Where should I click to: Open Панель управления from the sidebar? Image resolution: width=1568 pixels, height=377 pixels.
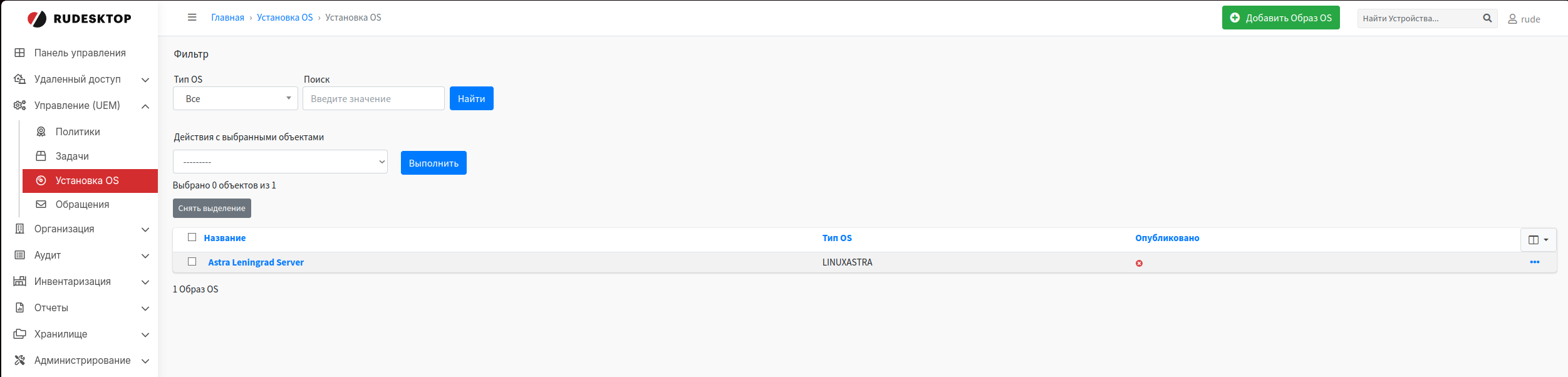click(80, 53)
